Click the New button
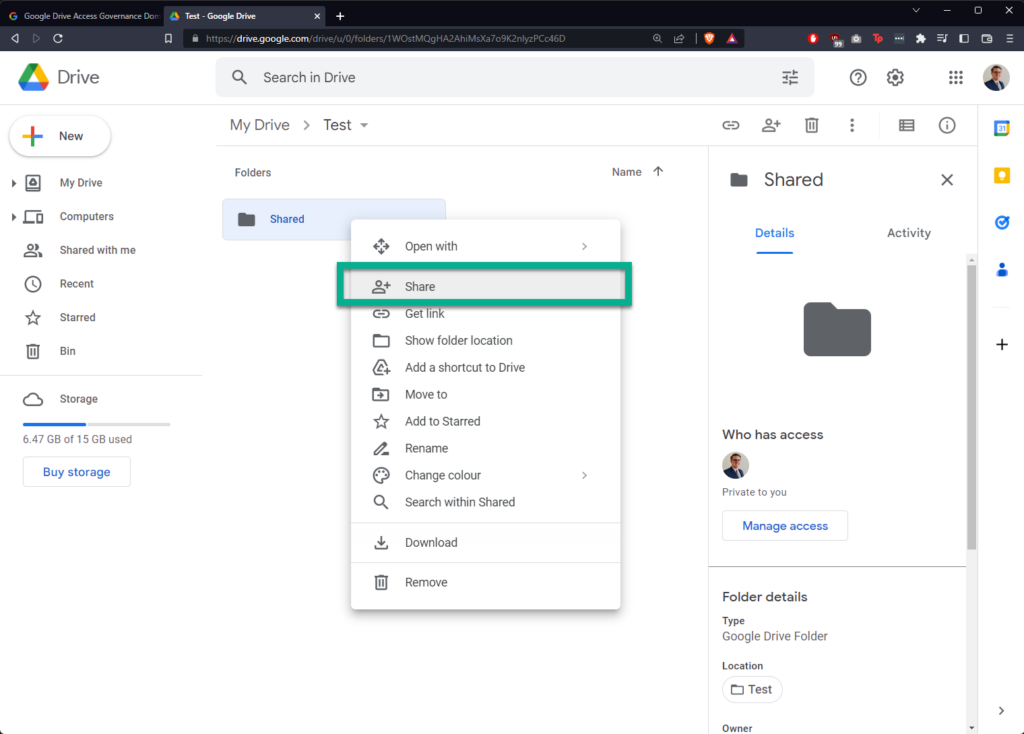This screenshot has width=1024, height=734. [59, 136]
